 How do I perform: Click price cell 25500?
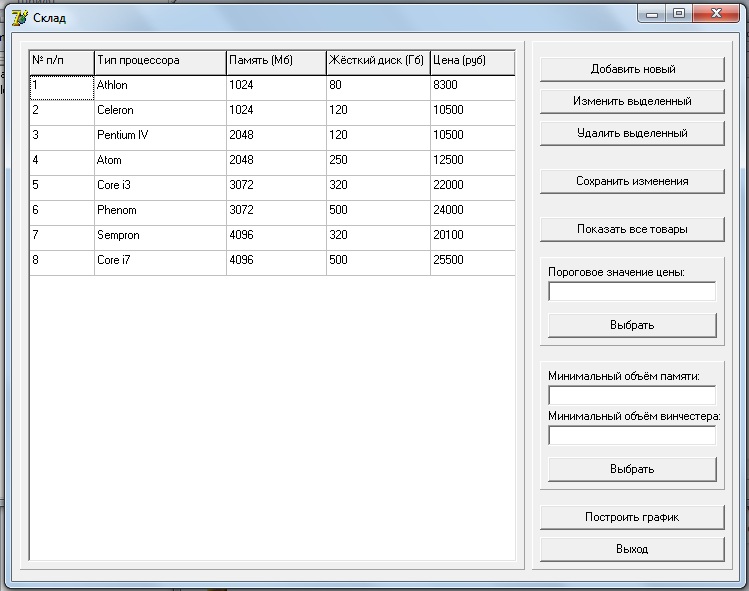tap(473, 263)
